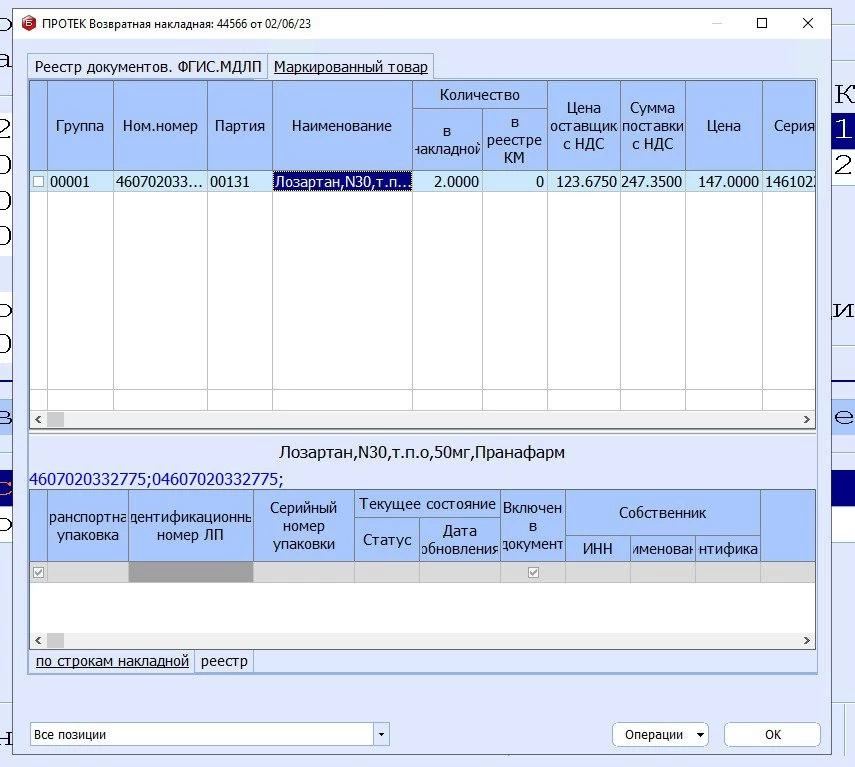Switch to Реестр документов. ФГИС.МДЛП tab
Screen dimensions: 855x767
click(148, 67)
